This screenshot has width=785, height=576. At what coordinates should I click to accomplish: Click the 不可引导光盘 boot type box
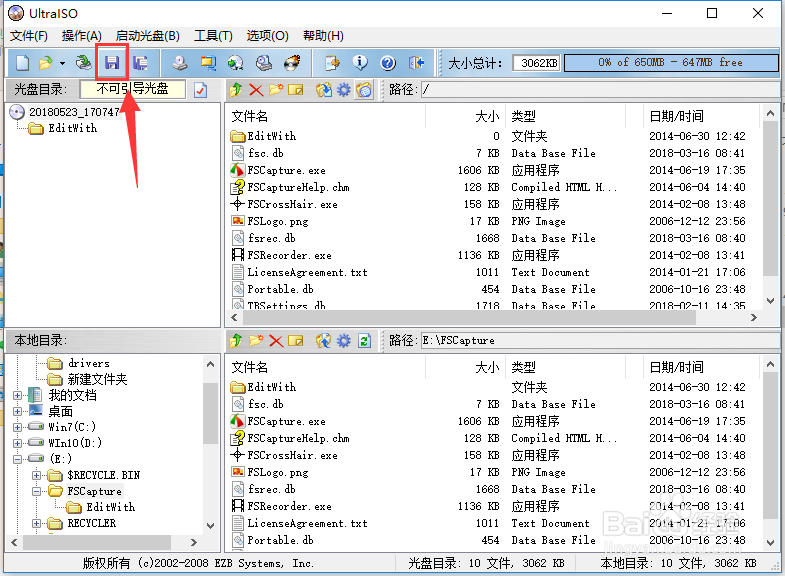click(x=133, y=89)
